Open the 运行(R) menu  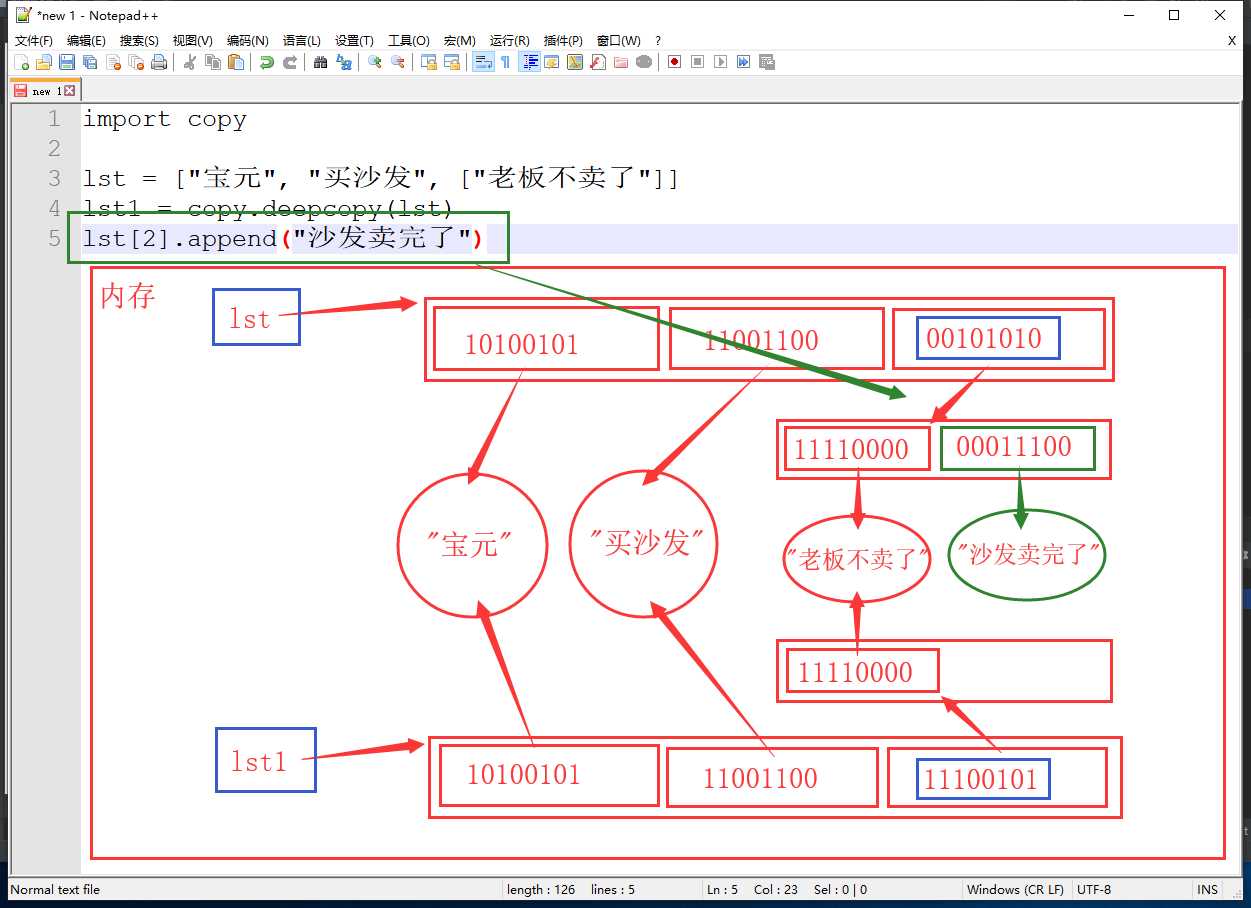[x=509, y=41]
